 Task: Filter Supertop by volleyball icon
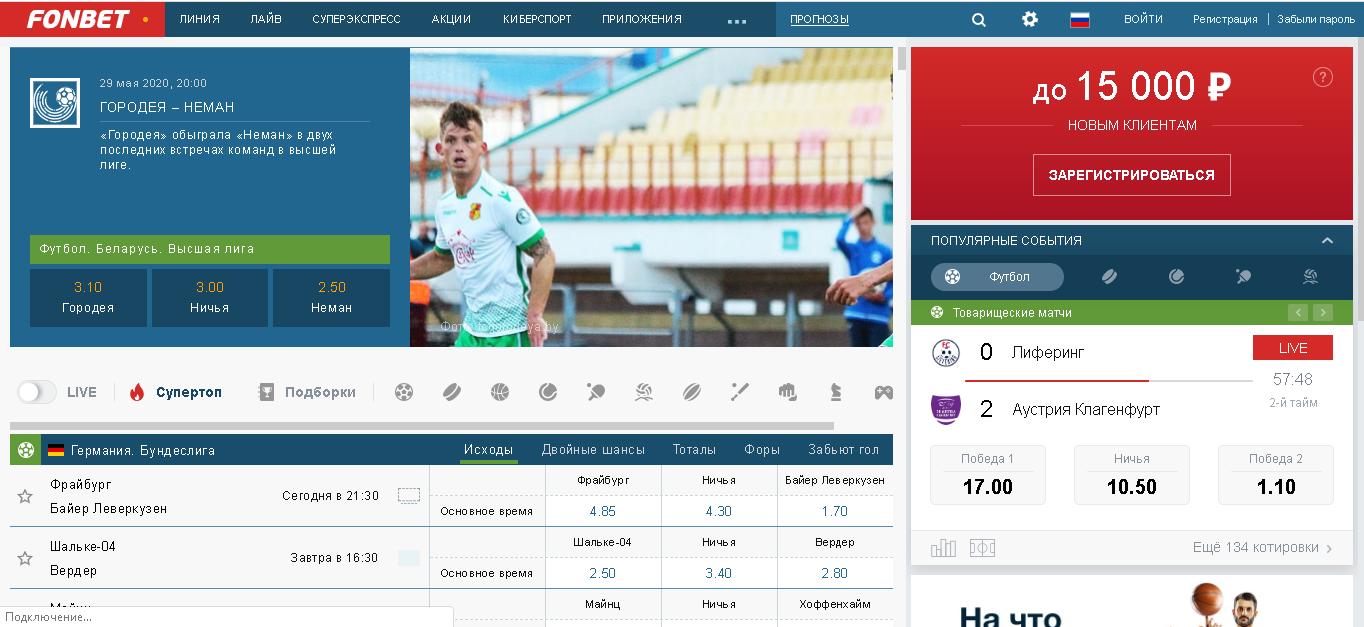click(644, 392)
